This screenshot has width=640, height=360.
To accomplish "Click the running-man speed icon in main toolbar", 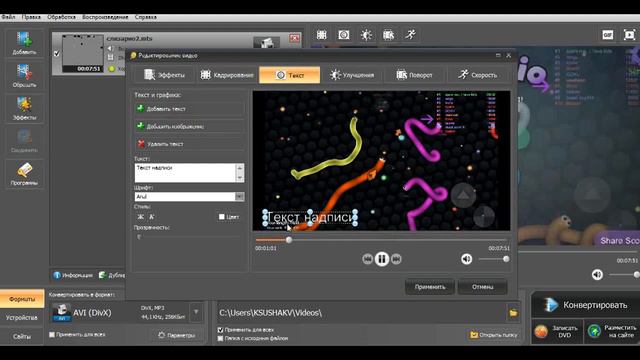I will [x=411, y=35].
